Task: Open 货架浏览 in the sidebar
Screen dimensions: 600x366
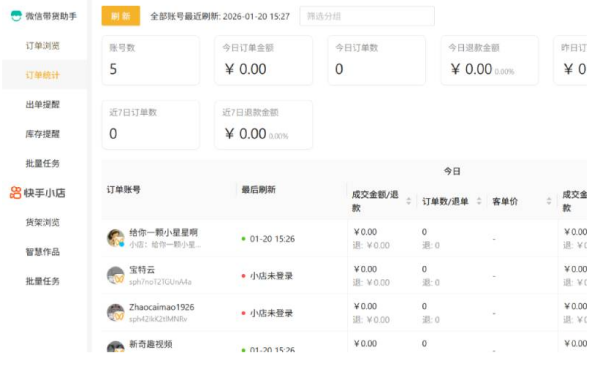Action: pos(42,222)
